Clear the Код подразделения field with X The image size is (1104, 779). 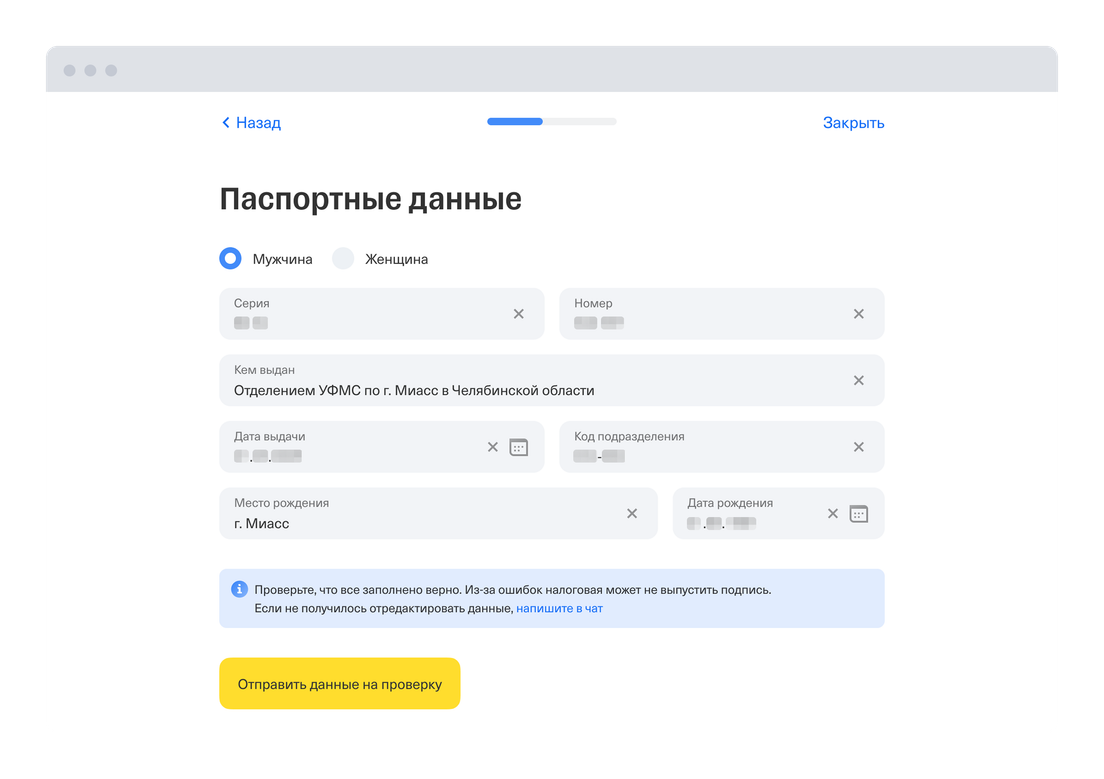(x=858, y=447)
